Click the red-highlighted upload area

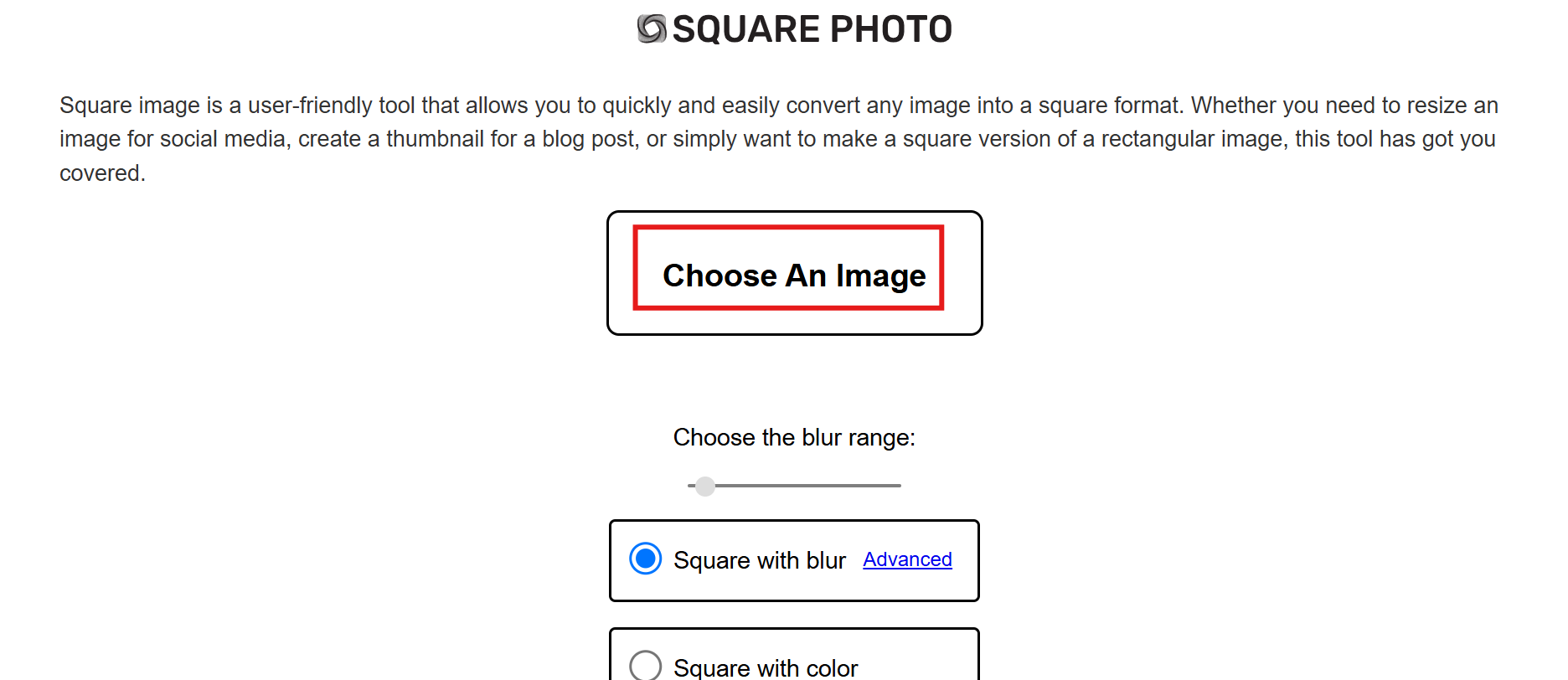[x=788, y=268]
